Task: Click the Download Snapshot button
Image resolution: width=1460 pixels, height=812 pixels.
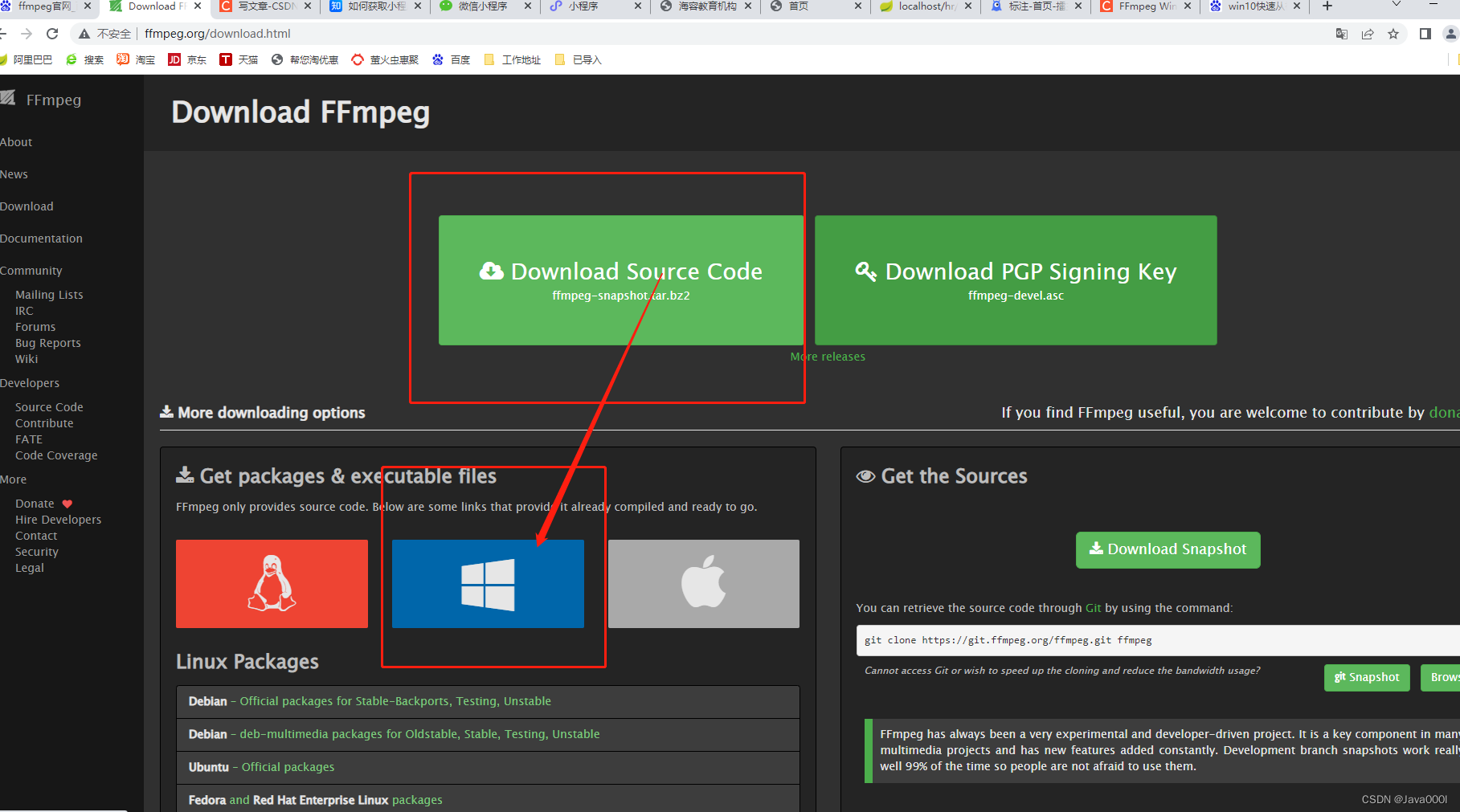Action: pos(1168,549)
